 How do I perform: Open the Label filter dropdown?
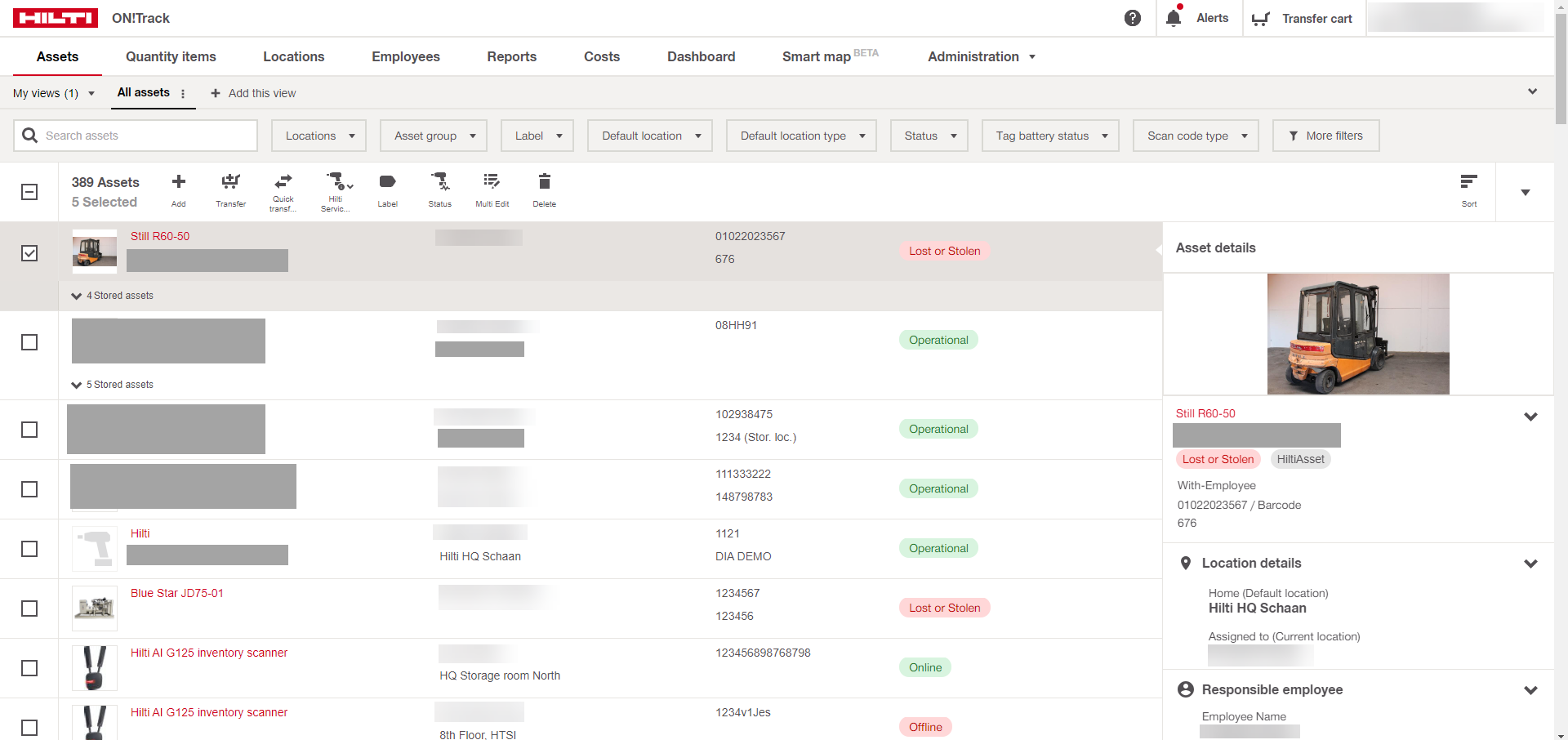[x=537, y=136]
